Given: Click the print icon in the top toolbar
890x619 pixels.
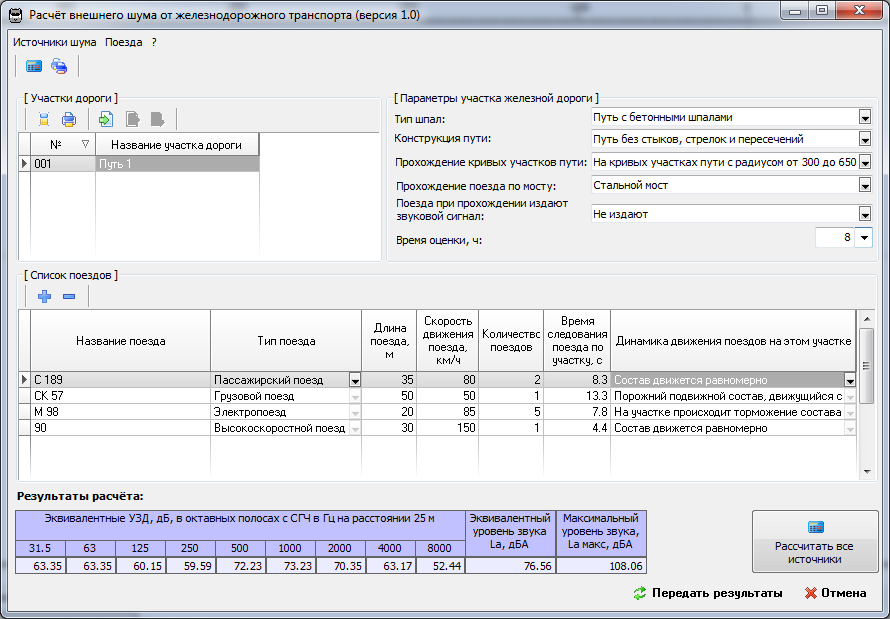Looking at the screenshot, I should coord(59,67).
